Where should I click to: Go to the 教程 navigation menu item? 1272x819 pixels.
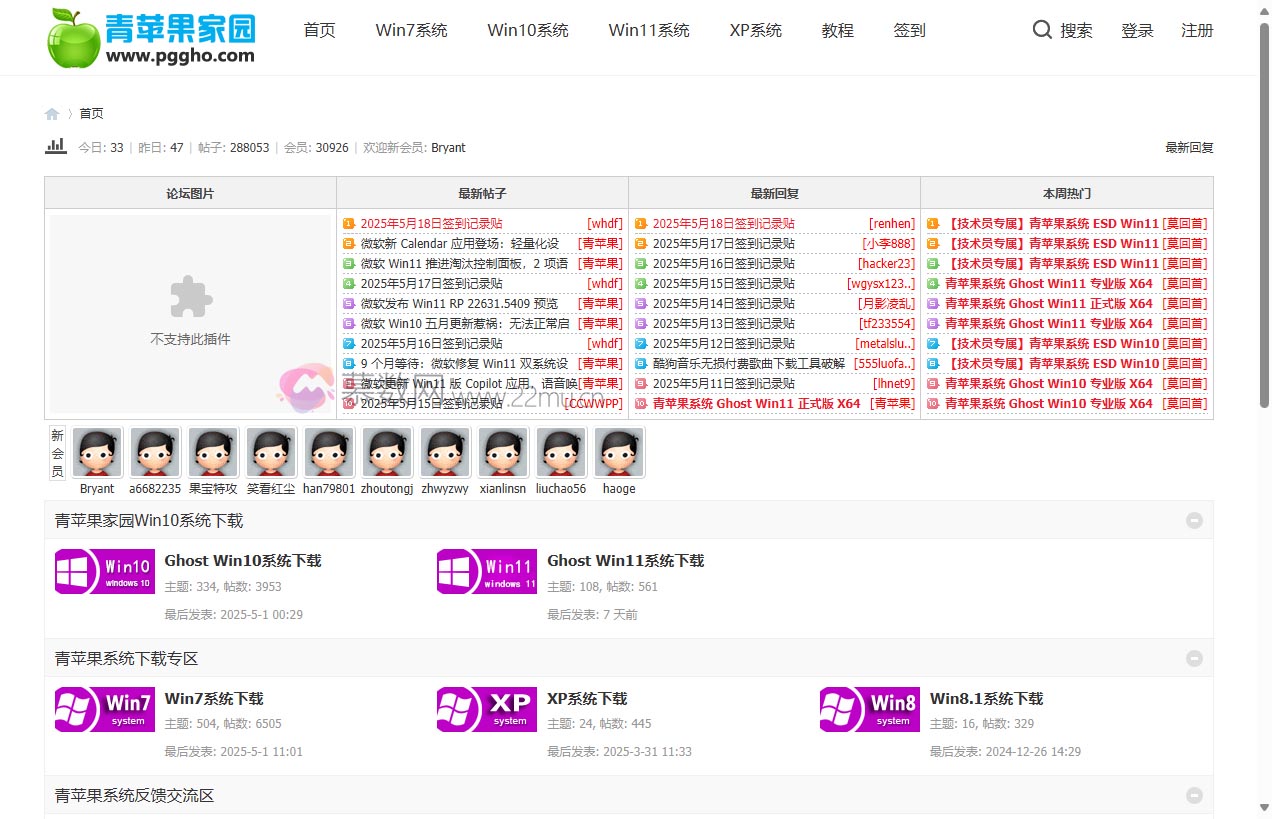tap(837, 30)
